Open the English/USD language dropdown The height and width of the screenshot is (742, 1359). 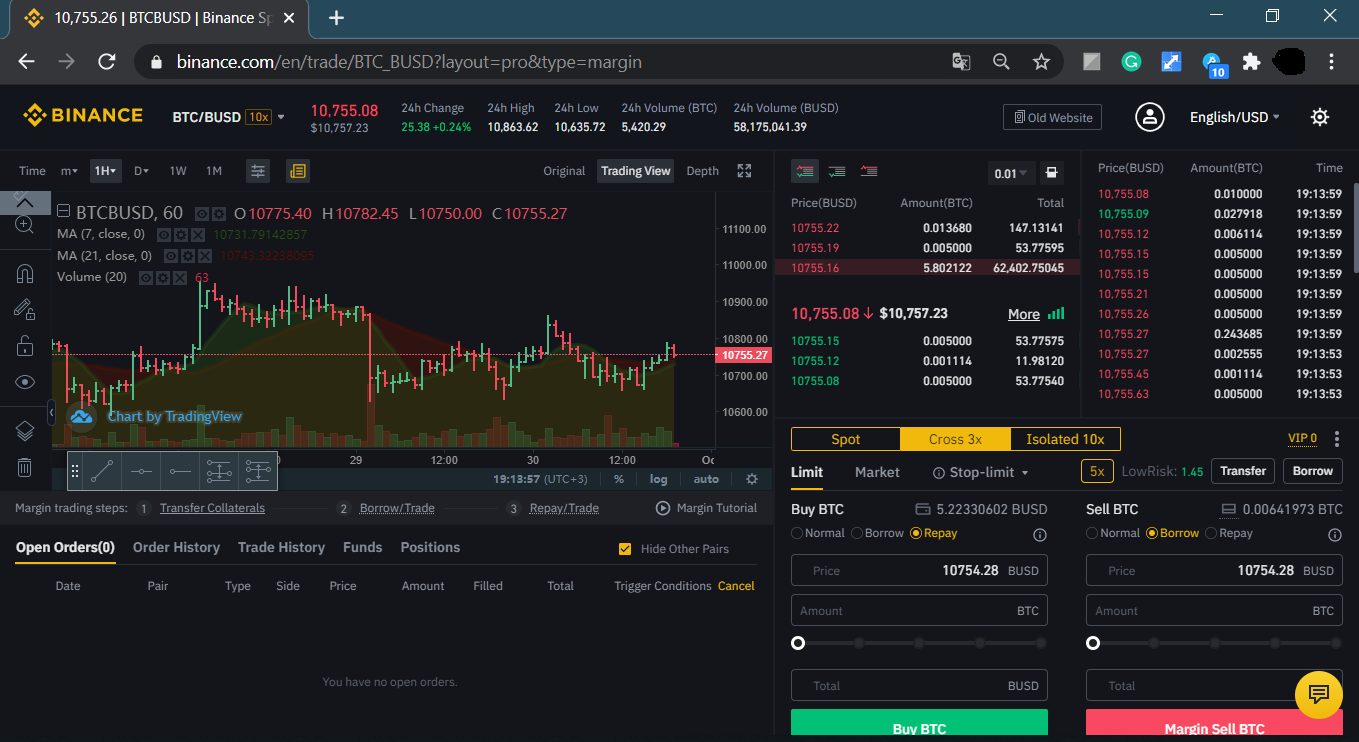[x=1234, y=117]
